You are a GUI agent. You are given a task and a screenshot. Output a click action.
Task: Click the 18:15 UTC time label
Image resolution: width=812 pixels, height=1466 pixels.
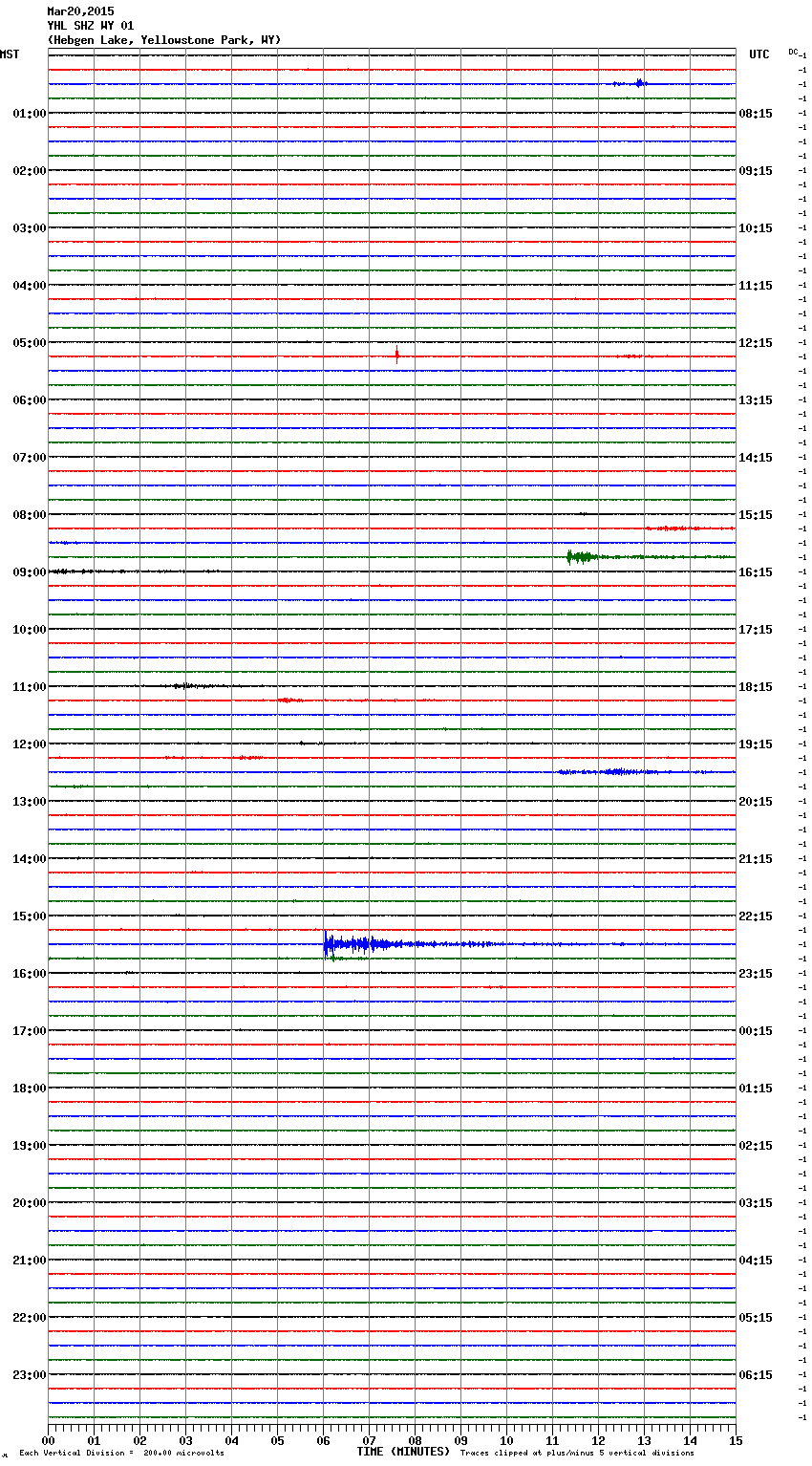pos(756,687)
